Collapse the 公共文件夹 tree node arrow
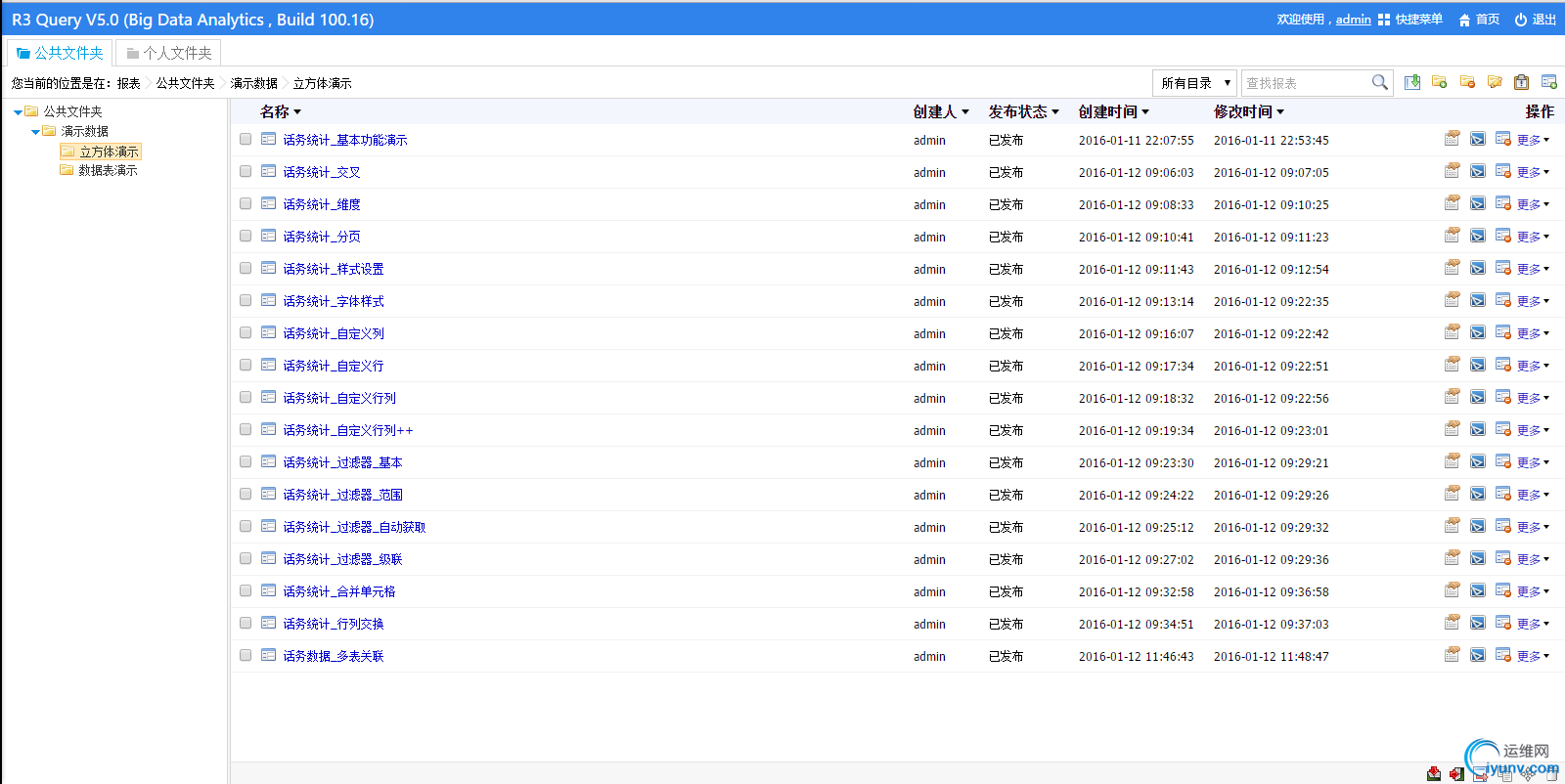Image resolution: width=1565 pixels, height=784 pixels. 18,112
